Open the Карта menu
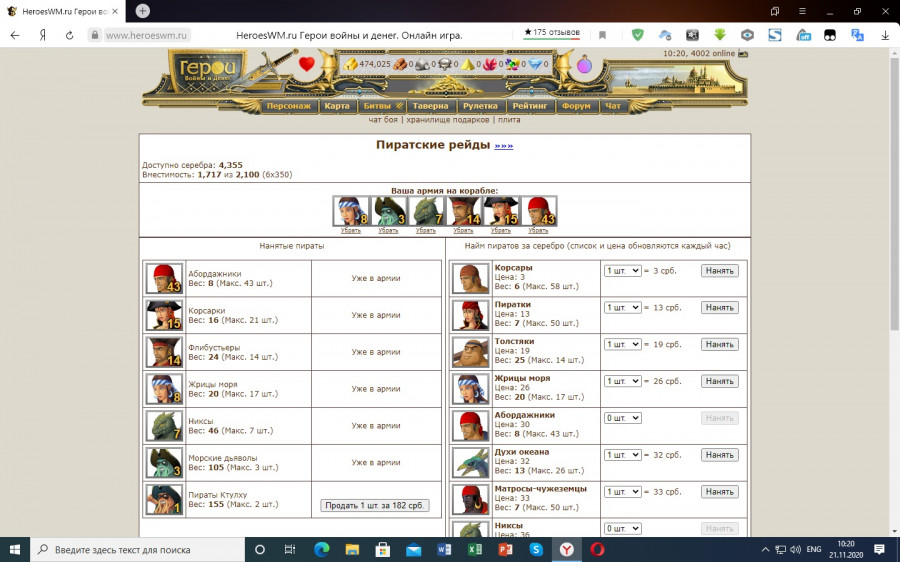The height and width of the screenshot is (562, 900). coord(336,106)
